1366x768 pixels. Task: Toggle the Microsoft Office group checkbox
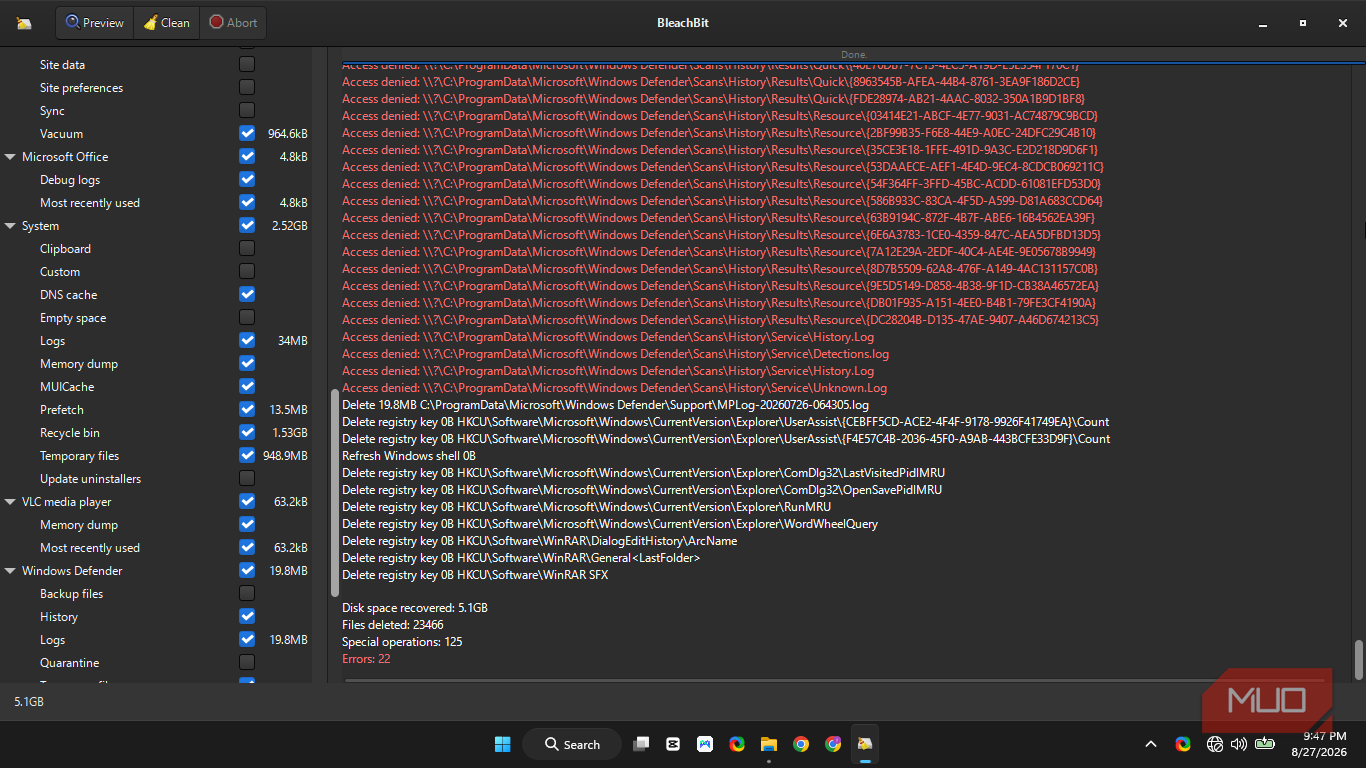click(x=247, y=156)
